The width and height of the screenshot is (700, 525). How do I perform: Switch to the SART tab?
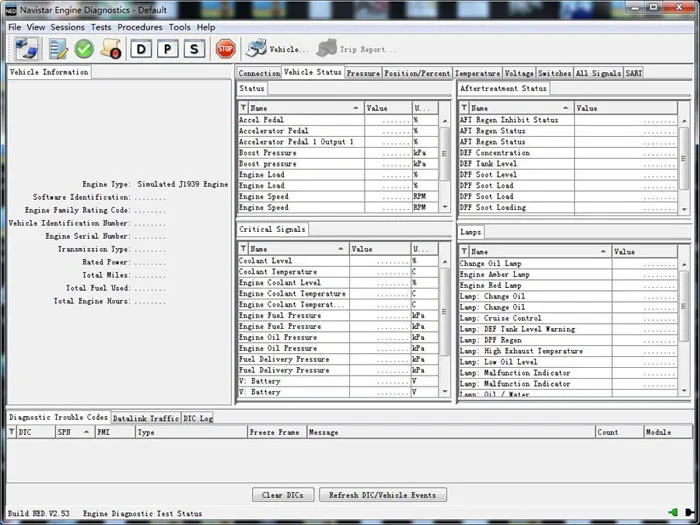pyautogui.click(x=633, y=73)
